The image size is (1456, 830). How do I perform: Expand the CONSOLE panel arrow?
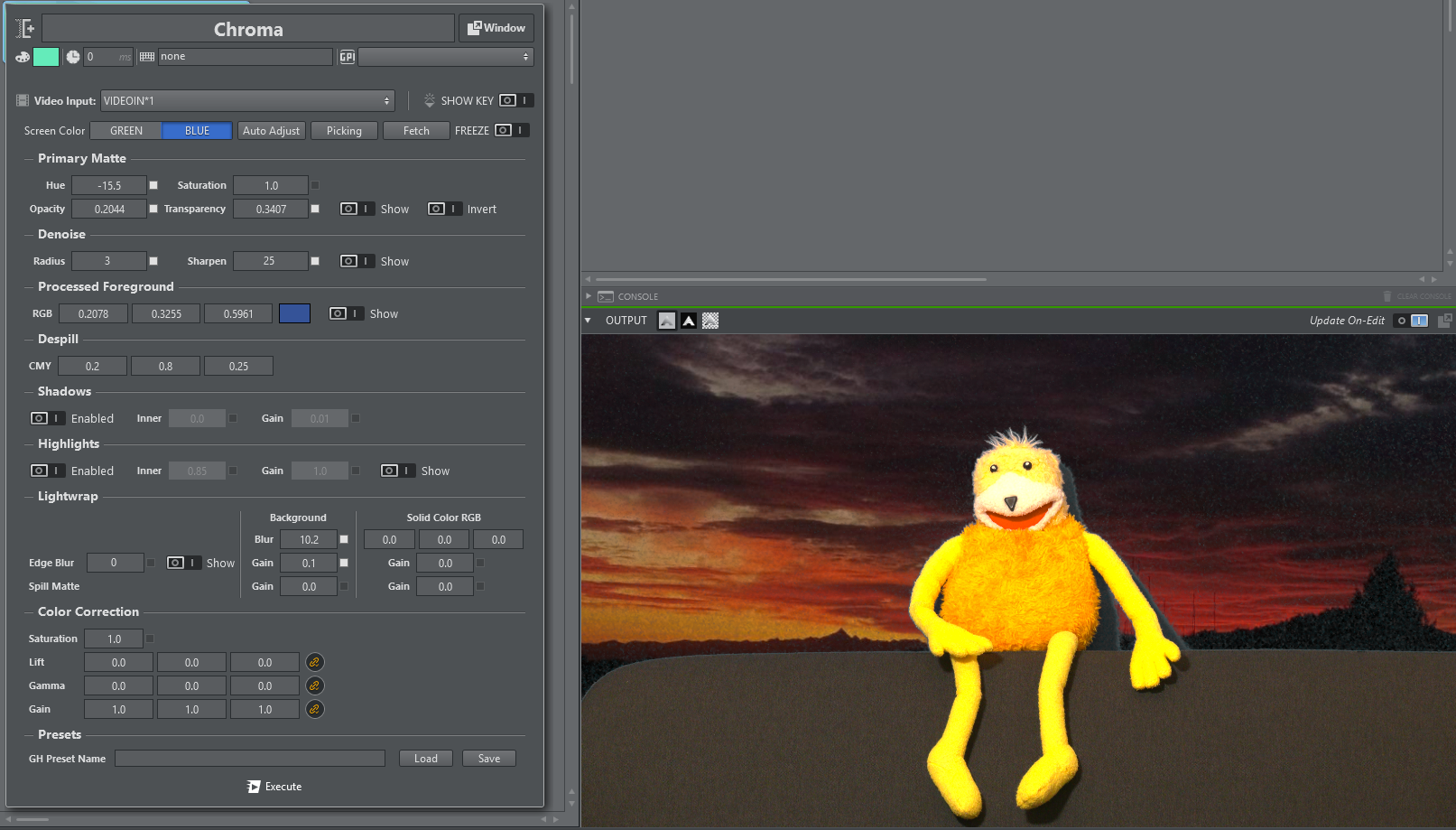(x=589, y=296)
